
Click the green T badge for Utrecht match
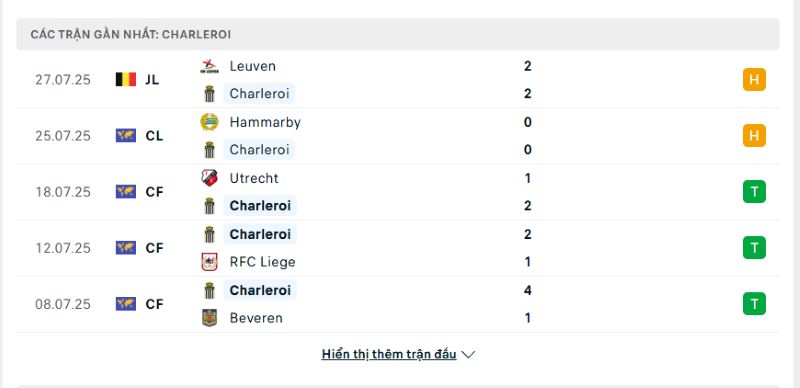(x=754, y=192)
